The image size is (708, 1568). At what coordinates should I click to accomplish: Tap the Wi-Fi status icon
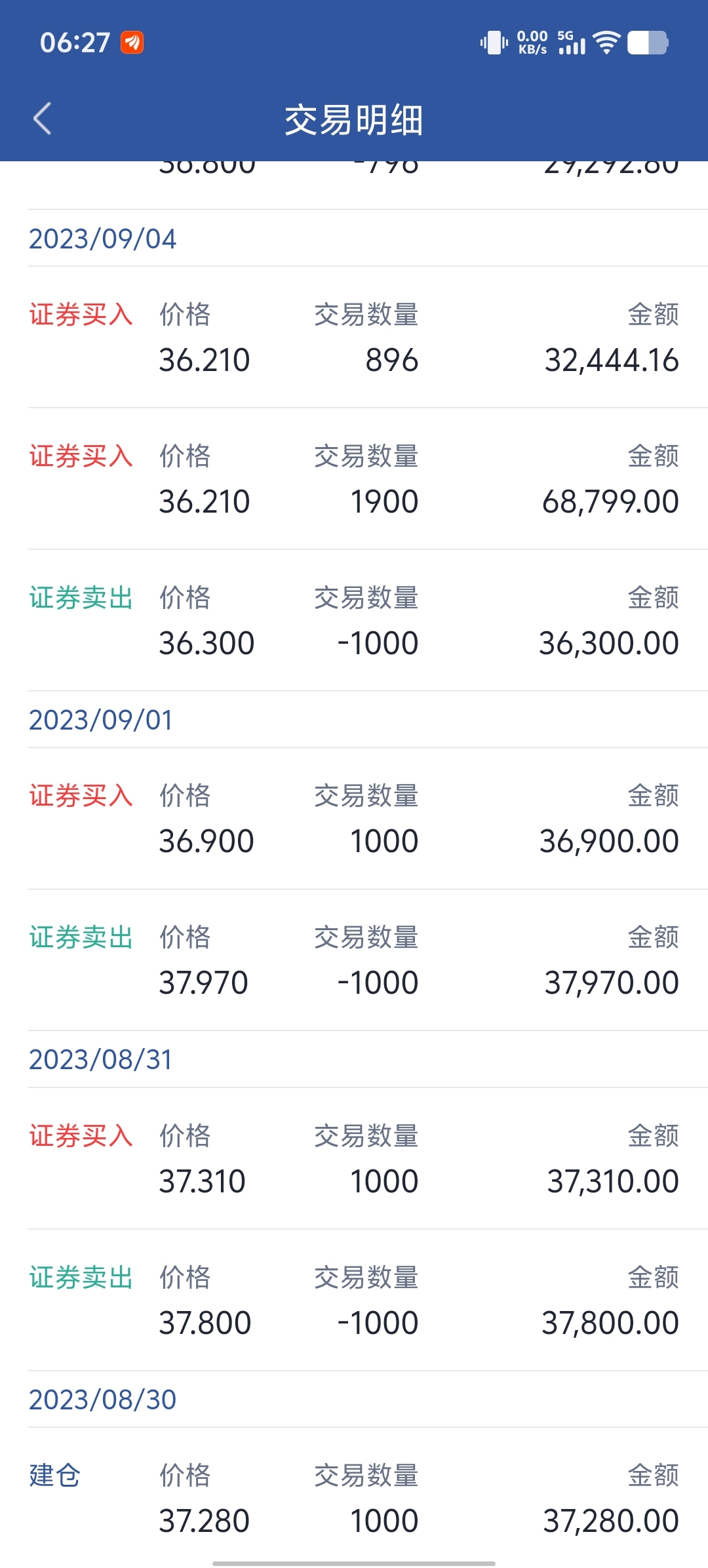606,43
